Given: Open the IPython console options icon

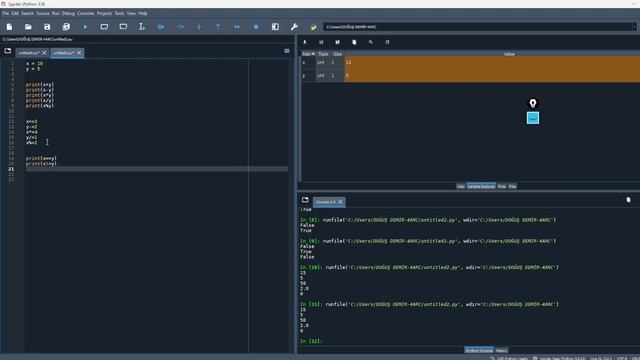Looking at the screenshot, I should [x=629, y=200].
